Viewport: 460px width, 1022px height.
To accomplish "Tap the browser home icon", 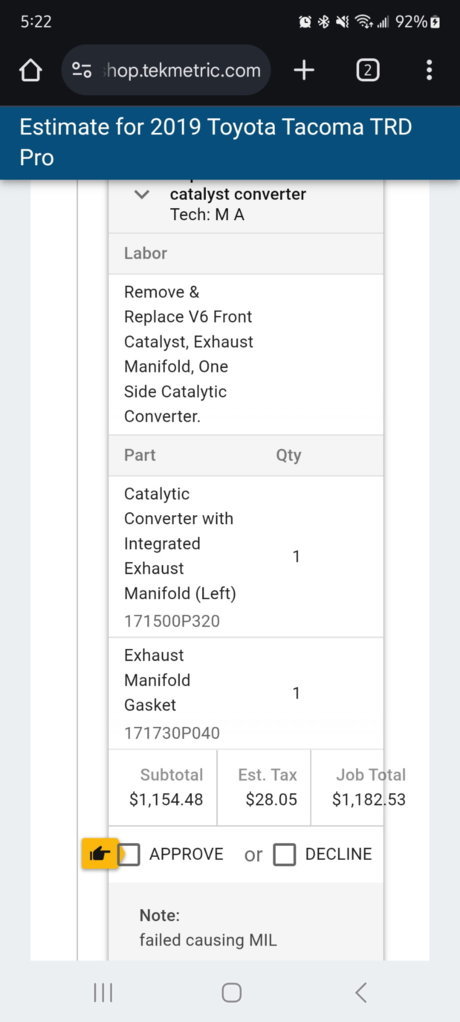I will tap(30, 70).
